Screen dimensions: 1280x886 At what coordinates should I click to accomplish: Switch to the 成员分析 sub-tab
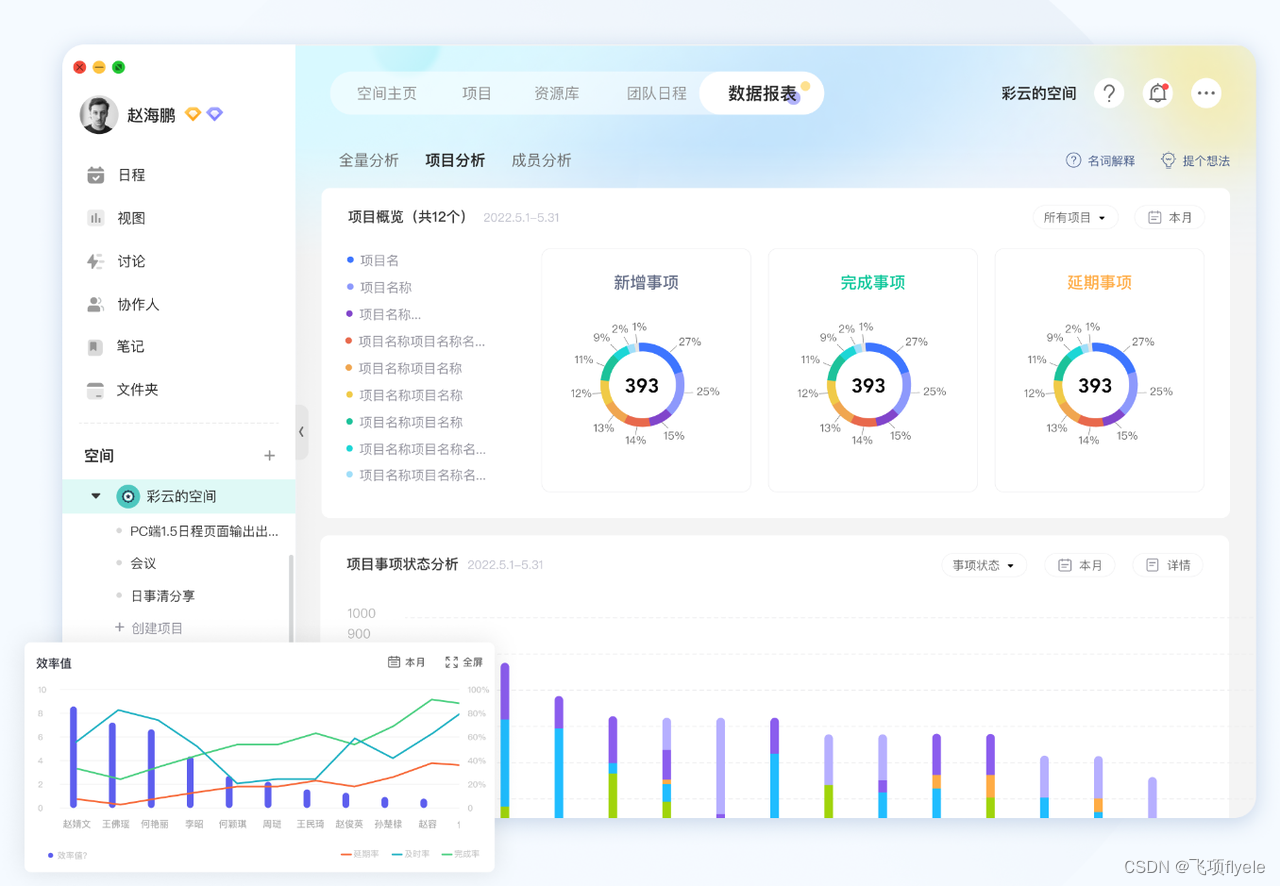pos(541,160)
